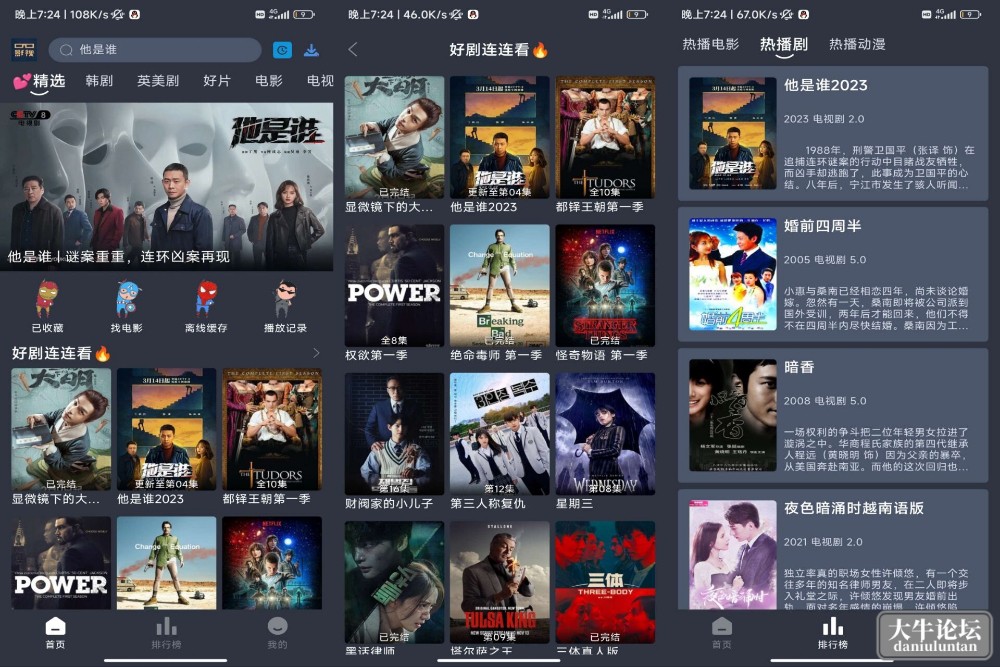This screenshot has width=1000, height=667.
Task: Switch to 英美剧 category tab
Action: click(158, 81)
